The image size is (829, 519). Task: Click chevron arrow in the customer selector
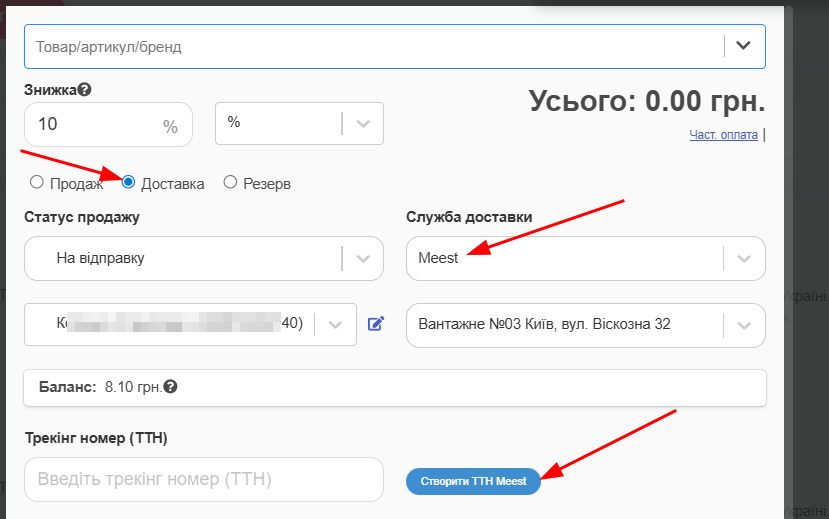tap(335, 324)
